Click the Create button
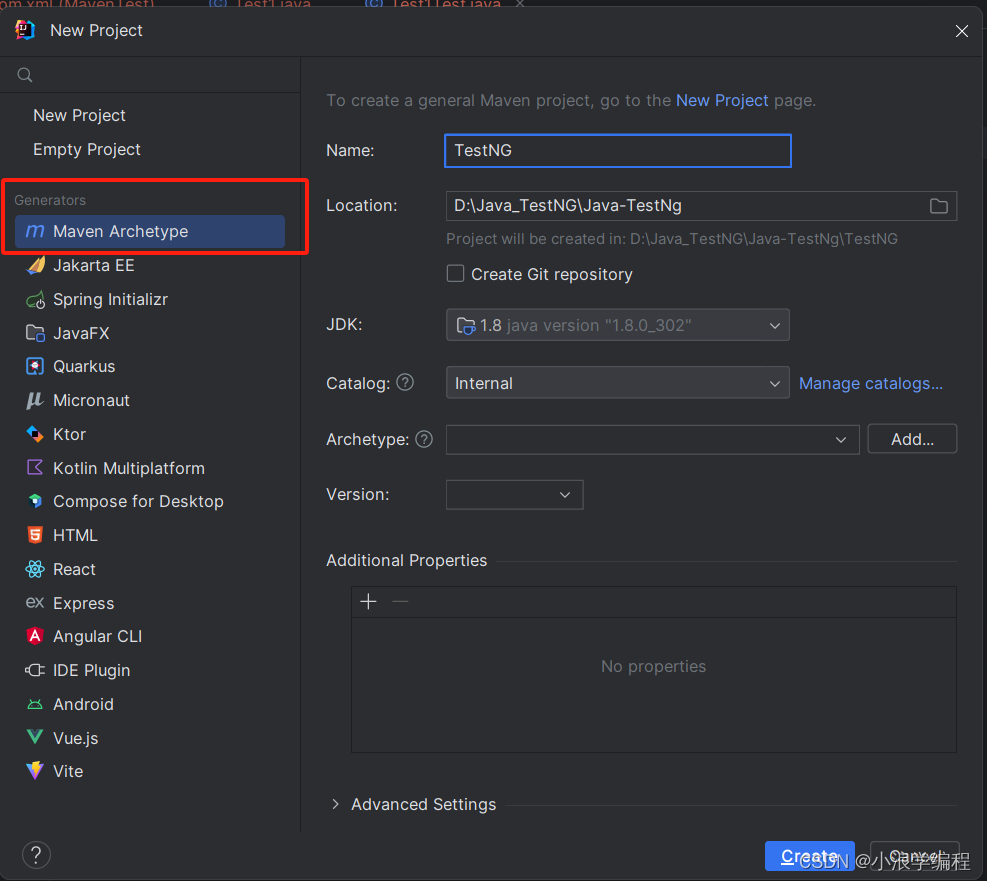Viewport: 987px width, 881px height. 809,856
